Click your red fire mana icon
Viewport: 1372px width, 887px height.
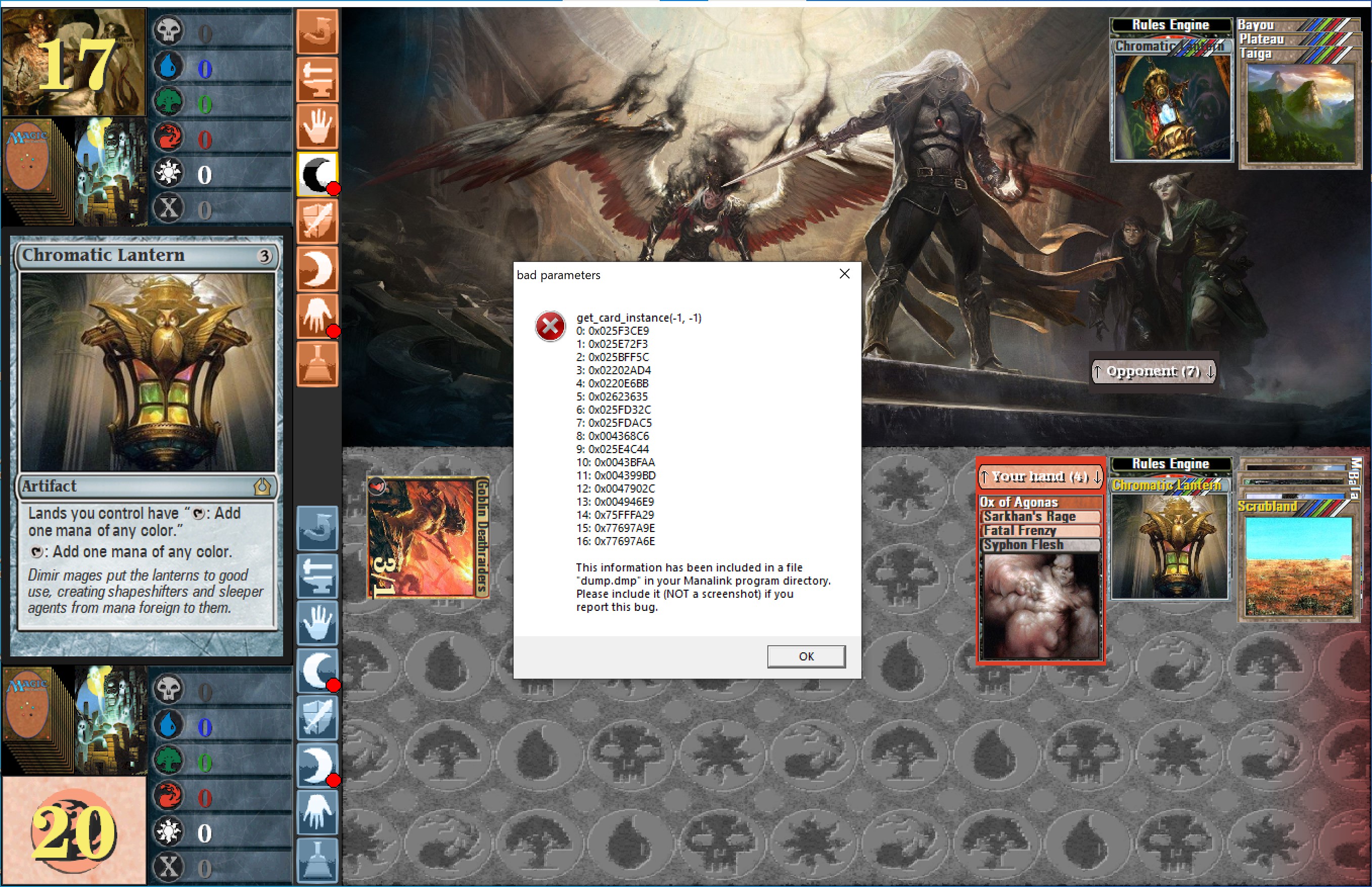168,795
